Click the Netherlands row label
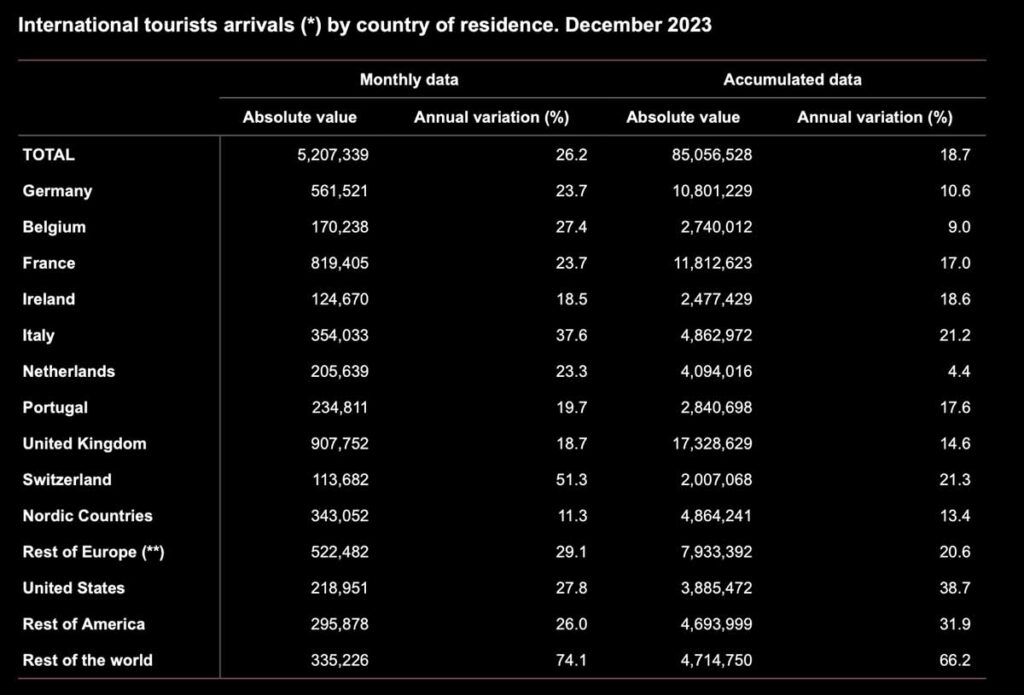Viewport: 1024px width, 695px height. 69,371
